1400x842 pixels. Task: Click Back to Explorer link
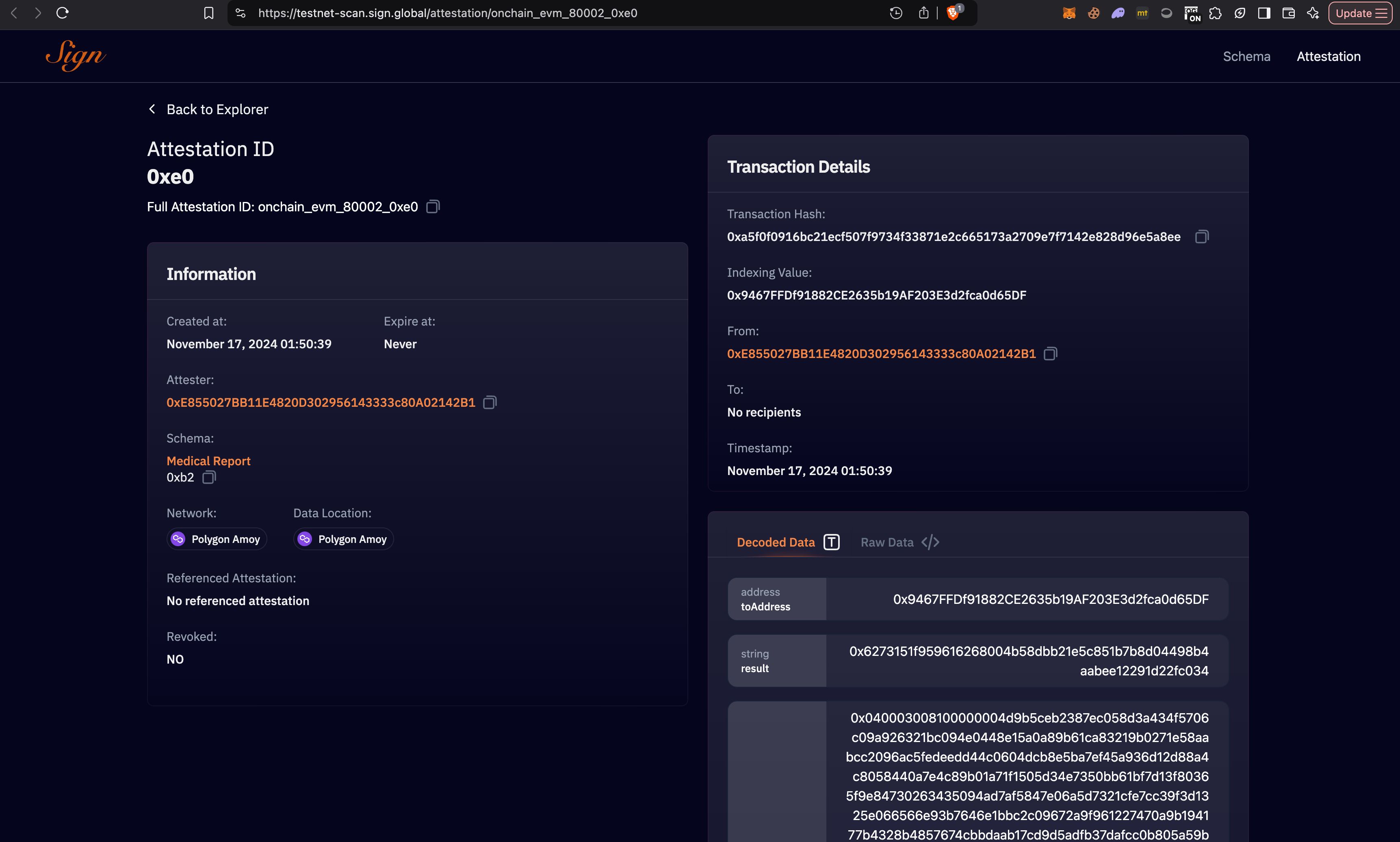click(x=208, y=109)
